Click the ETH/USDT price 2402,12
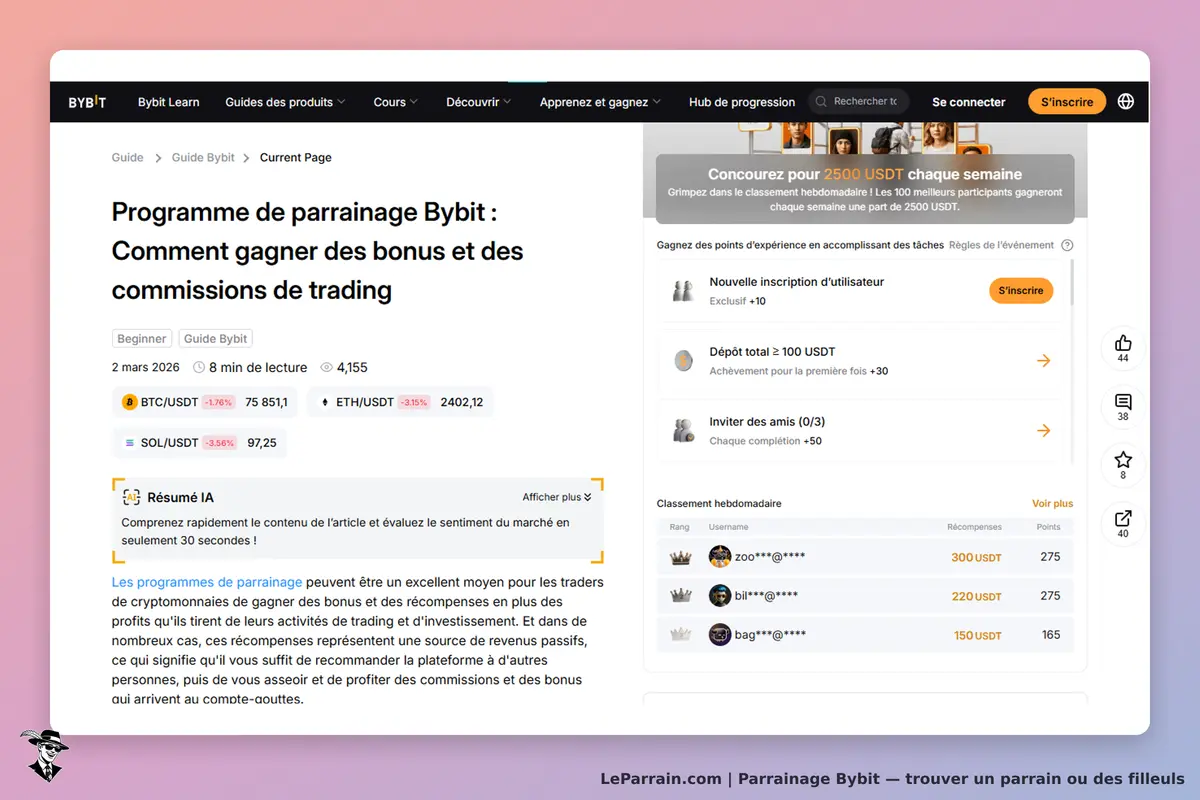Image resolution: width=1200 pixels, height=800 pixels. click(x=462, y=402)
